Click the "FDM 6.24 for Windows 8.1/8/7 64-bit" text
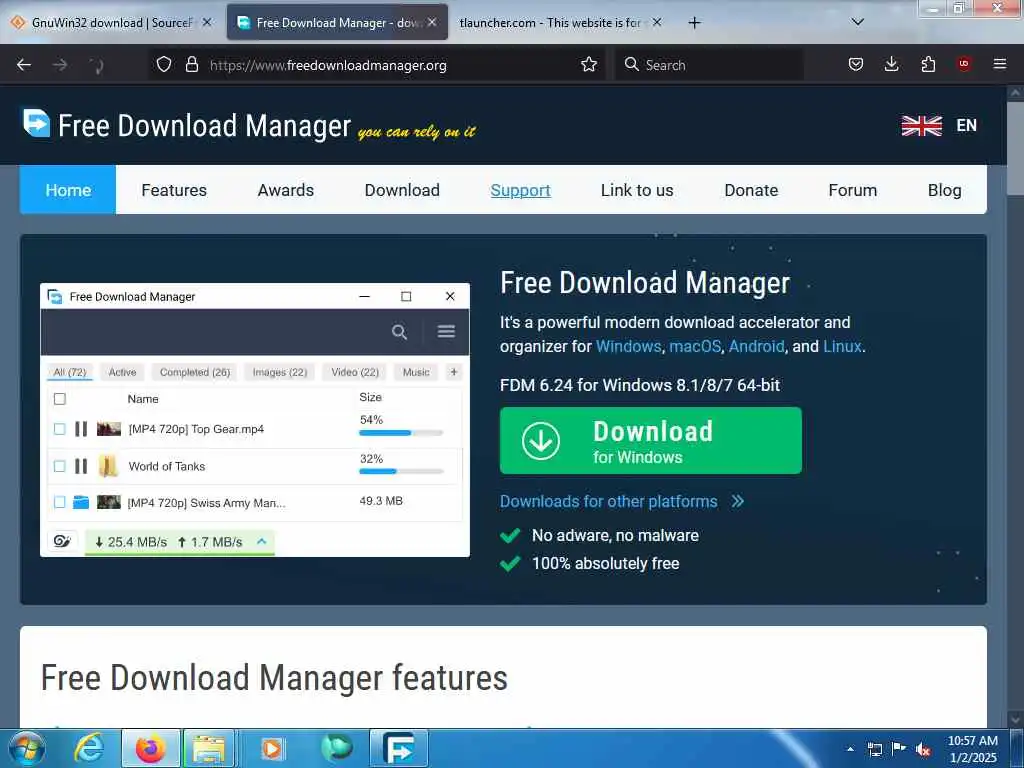This screenshot has width=1024, height=768. 640,385
